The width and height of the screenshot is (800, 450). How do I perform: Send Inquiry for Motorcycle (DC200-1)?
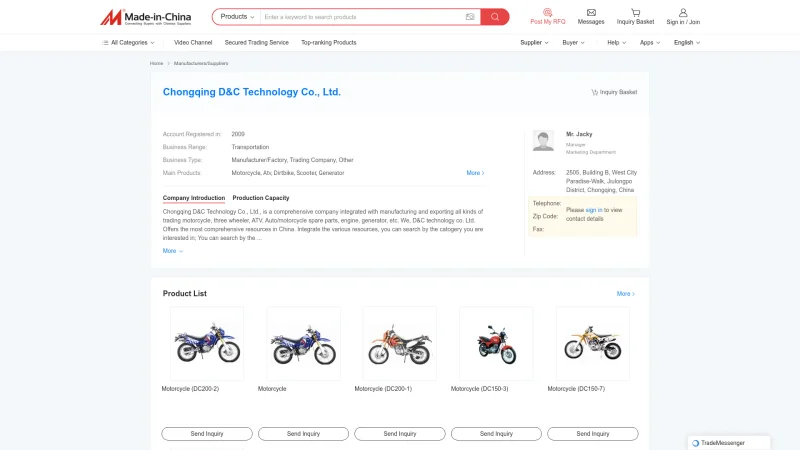[x=400, y=434]
